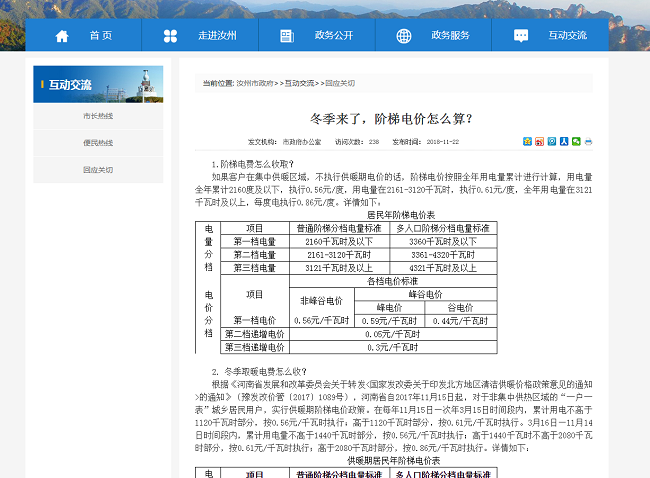650x478 pixels.
Task: Open the 政务服务 menu item
Action: point(450,36)
